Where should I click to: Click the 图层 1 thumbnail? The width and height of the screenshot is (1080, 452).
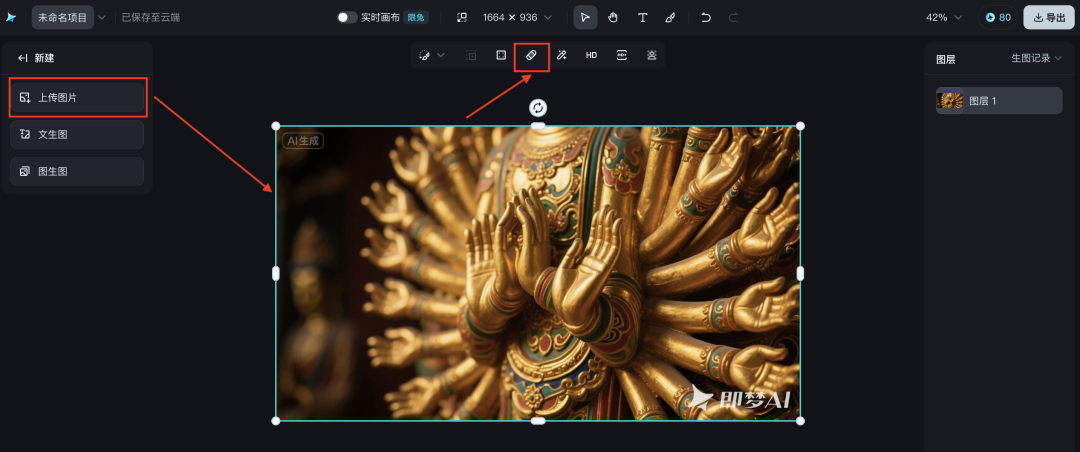tap(950, 101)
